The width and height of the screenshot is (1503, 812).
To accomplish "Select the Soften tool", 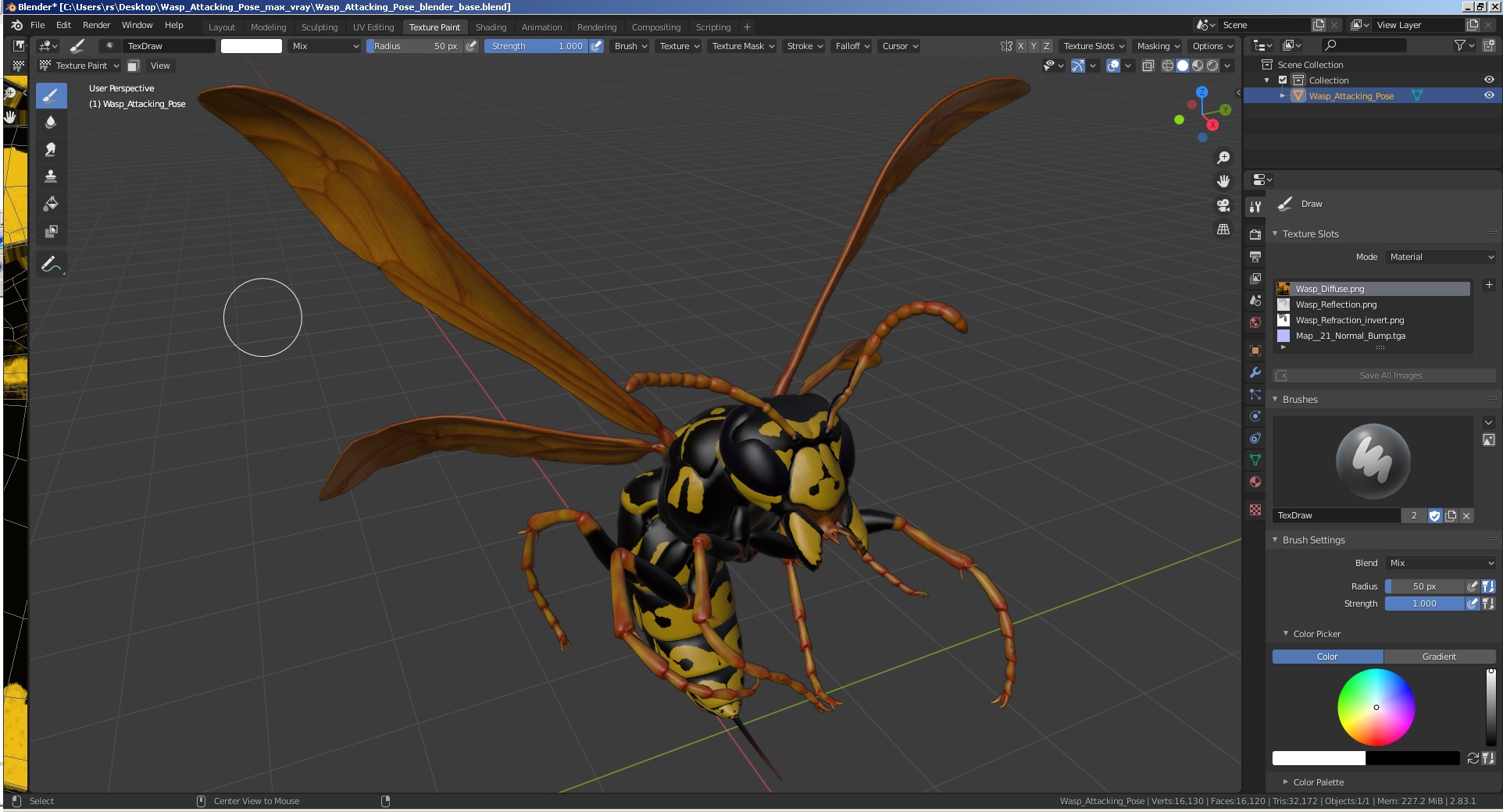I will tap(51, 123).
